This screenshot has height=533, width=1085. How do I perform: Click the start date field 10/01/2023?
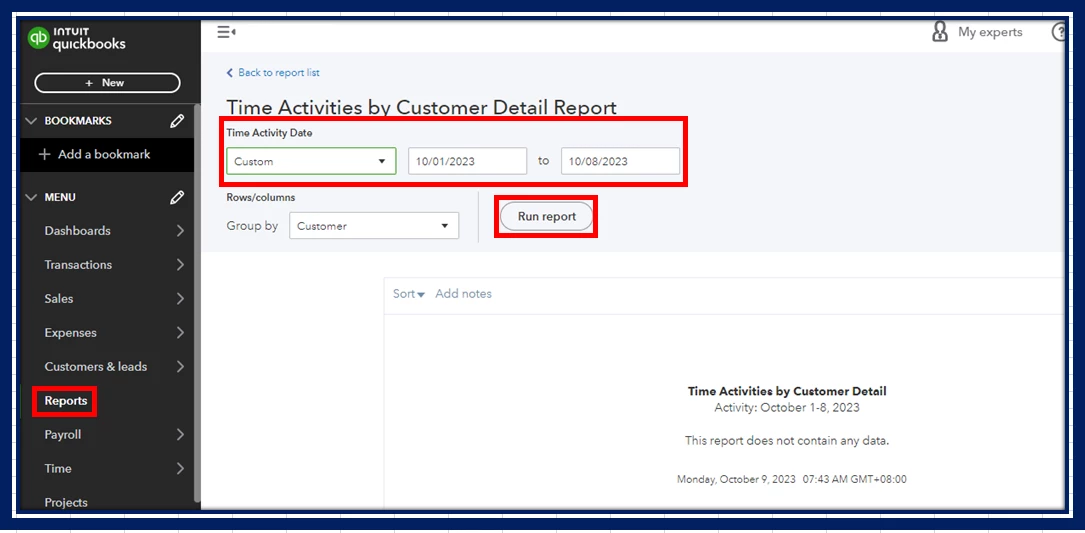click(468, 161)
